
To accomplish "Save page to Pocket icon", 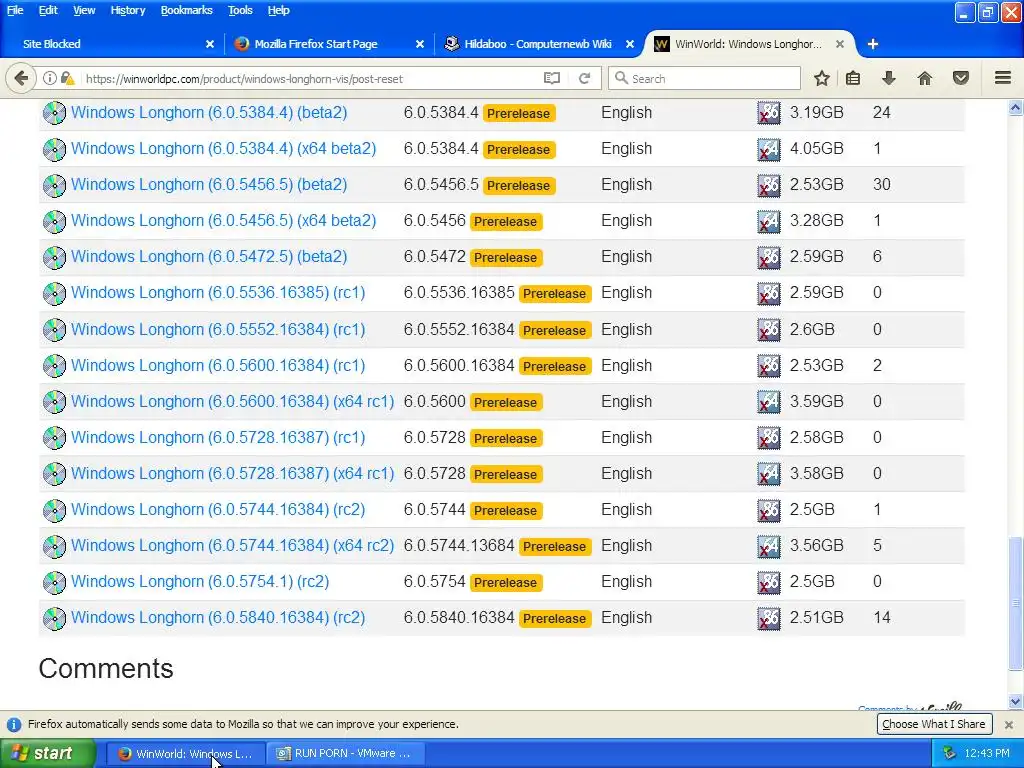I will 961,78.
